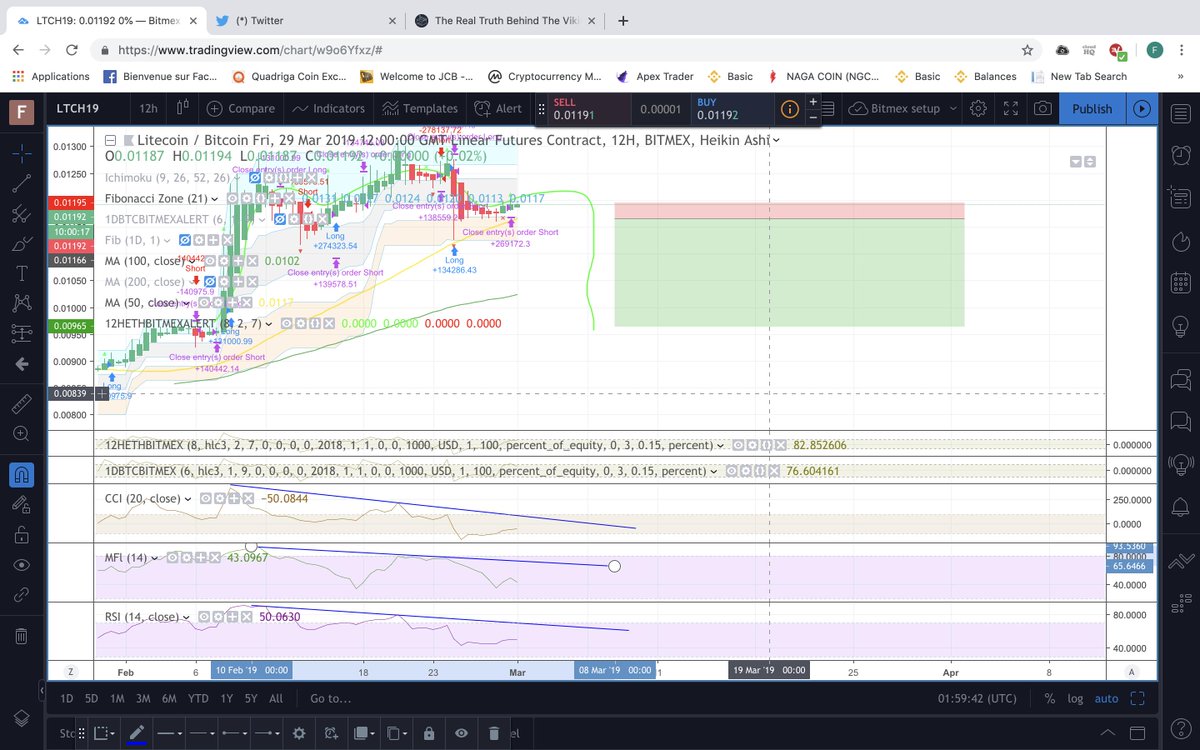
Task: Open the Go to... date picker
Action: click(330, 698)
